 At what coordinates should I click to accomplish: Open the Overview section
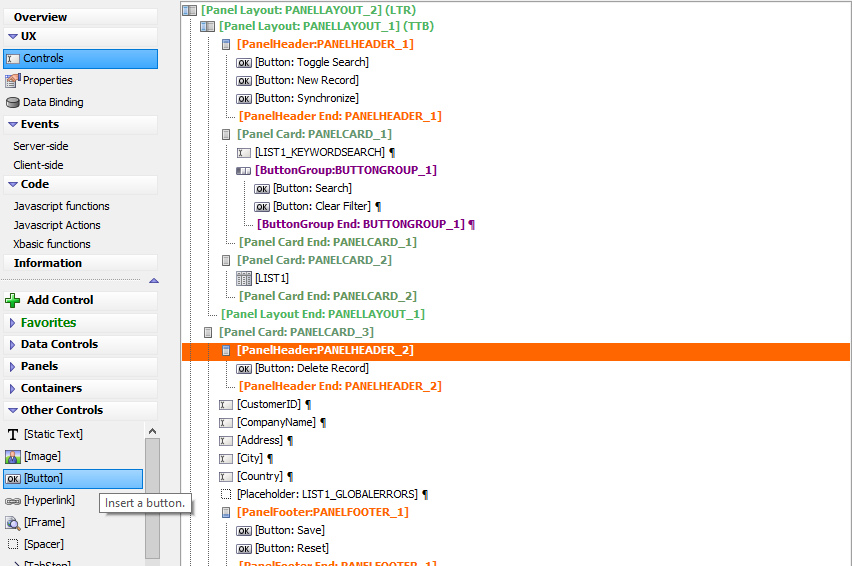tap(80, 17)
